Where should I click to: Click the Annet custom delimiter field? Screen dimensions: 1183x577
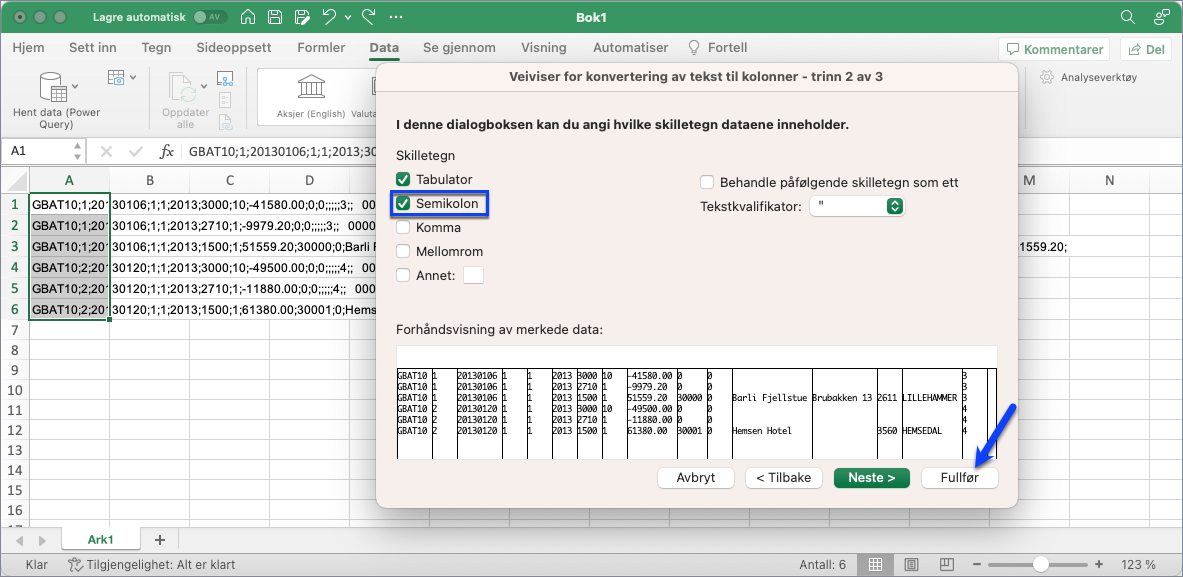[473, 275]
